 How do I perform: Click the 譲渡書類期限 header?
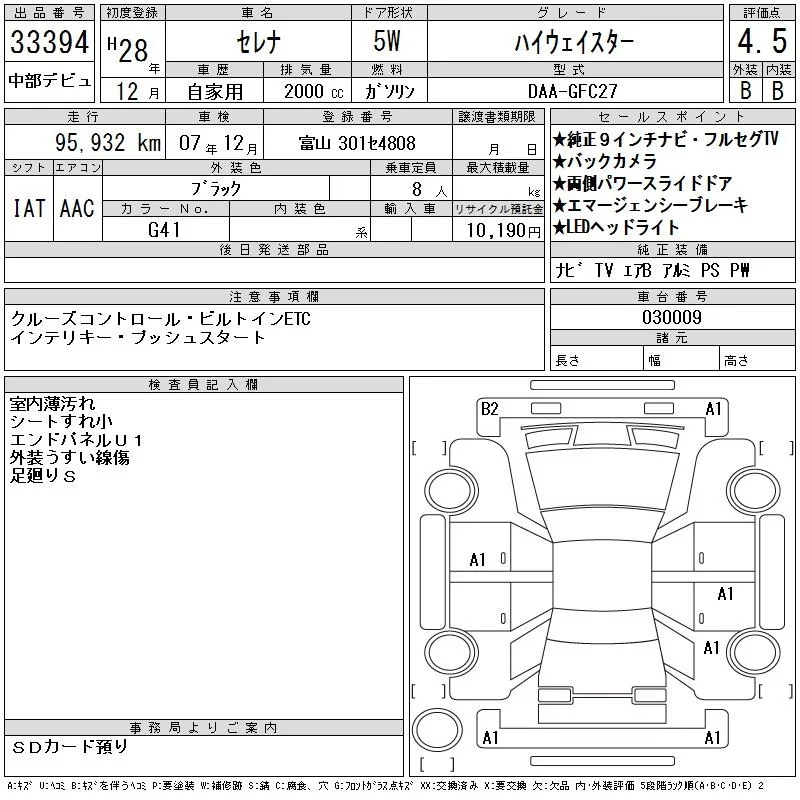[497, 117]
